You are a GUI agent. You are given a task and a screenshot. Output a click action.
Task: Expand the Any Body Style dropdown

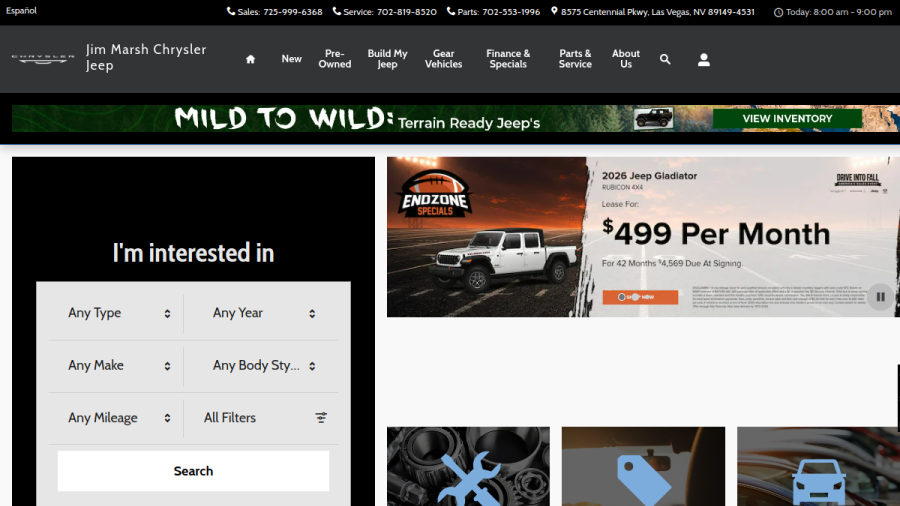264,365
